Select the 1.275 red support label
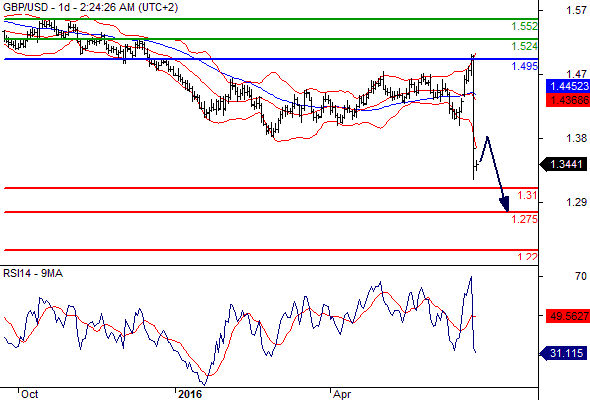This screenshot has height=400, width=590. click(525, 219)
